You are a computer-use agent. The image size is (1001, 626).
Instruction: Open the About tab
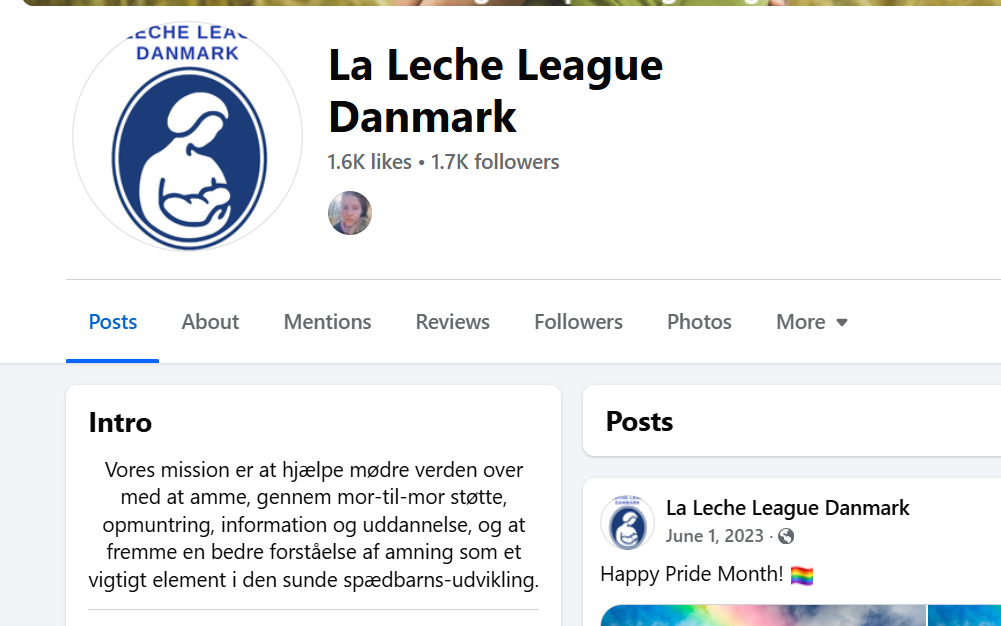pos(210,322)
